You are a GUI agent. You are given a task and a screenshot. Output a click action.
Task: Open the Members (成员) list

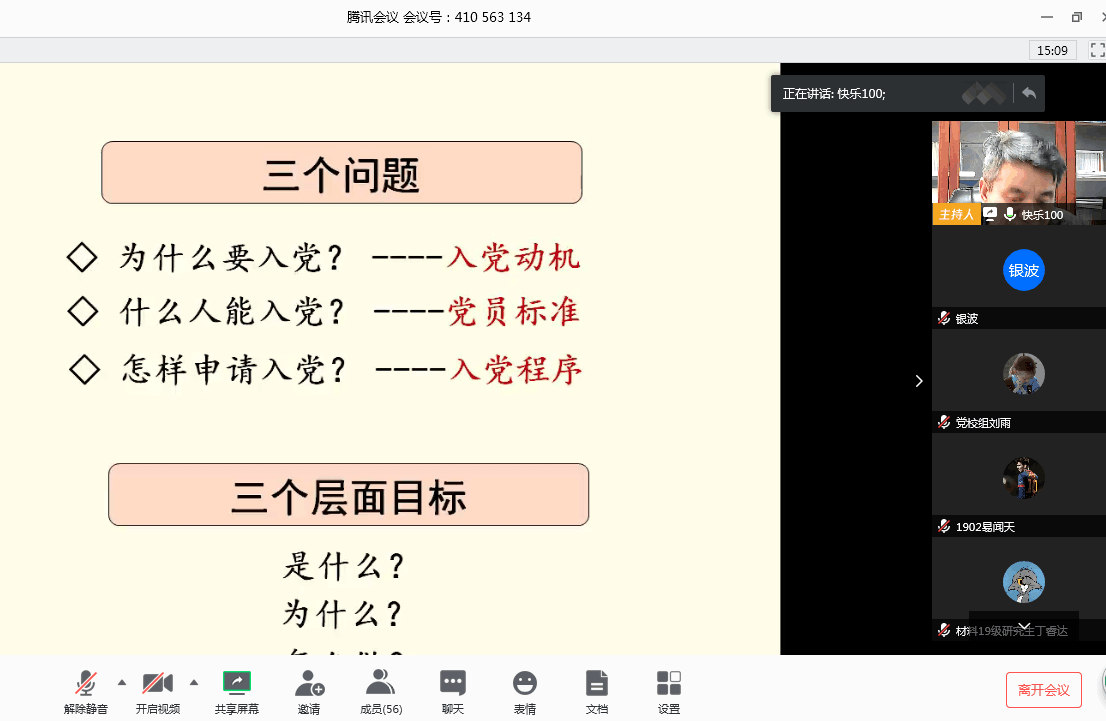[380, 690]
